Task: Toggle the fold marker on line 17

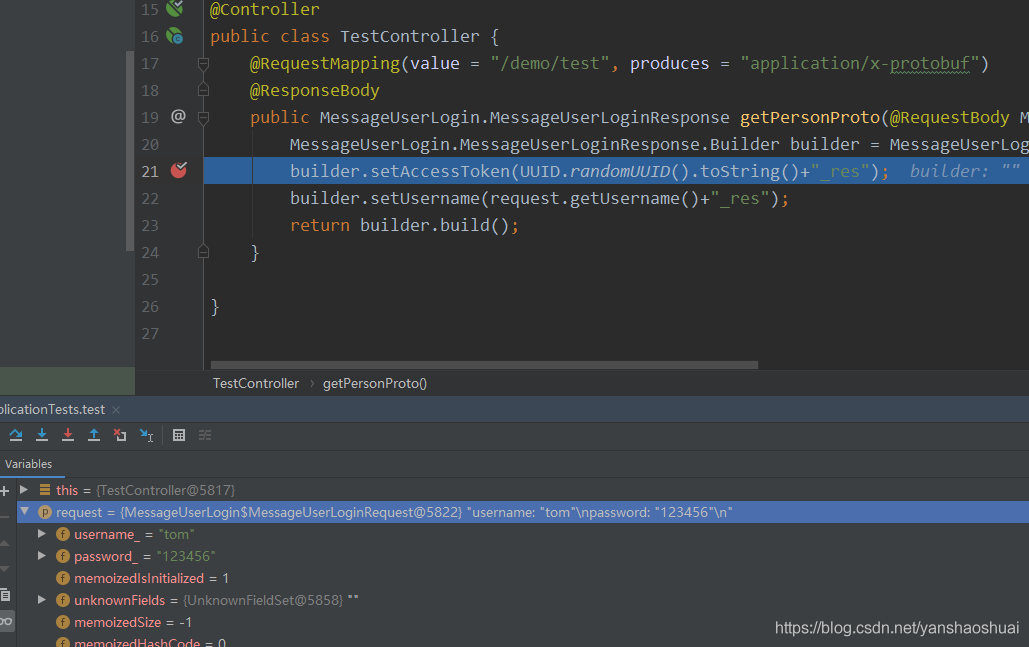Action: [203, 64]
